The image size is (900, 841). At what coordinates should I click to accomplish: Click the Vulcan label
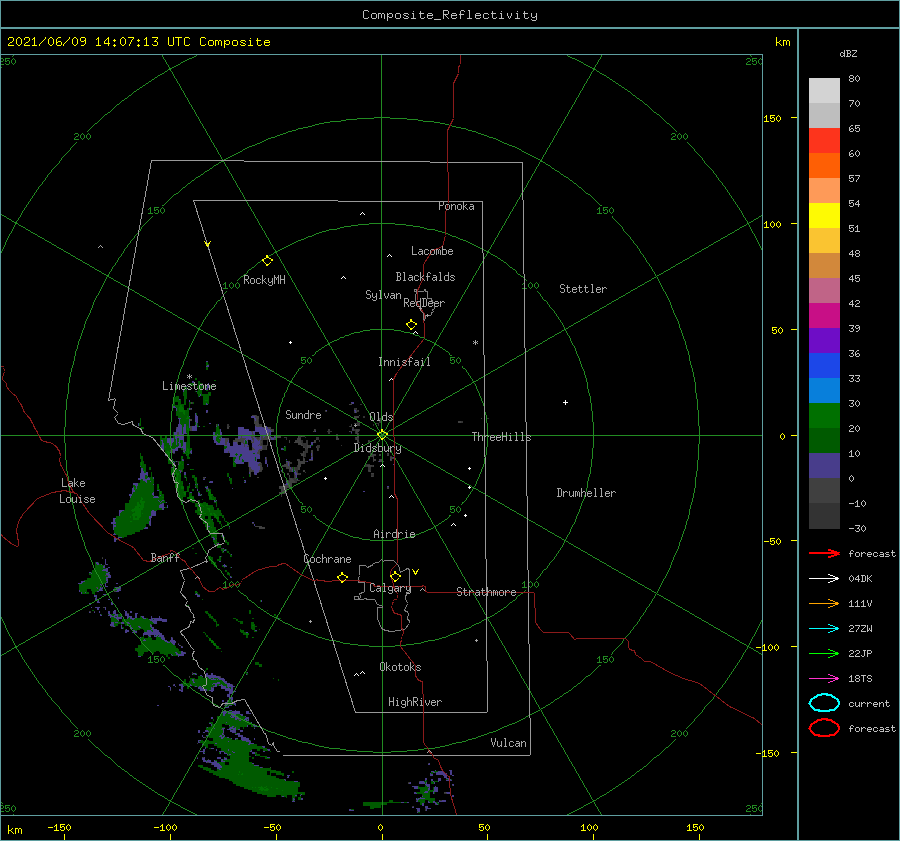point(508,743)
